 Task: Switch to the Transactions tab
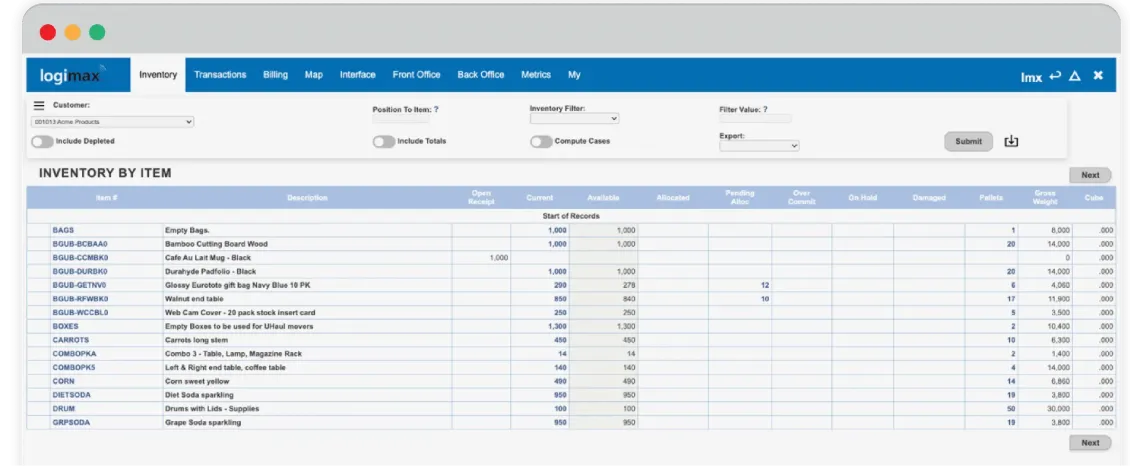(x=220, y=75)
